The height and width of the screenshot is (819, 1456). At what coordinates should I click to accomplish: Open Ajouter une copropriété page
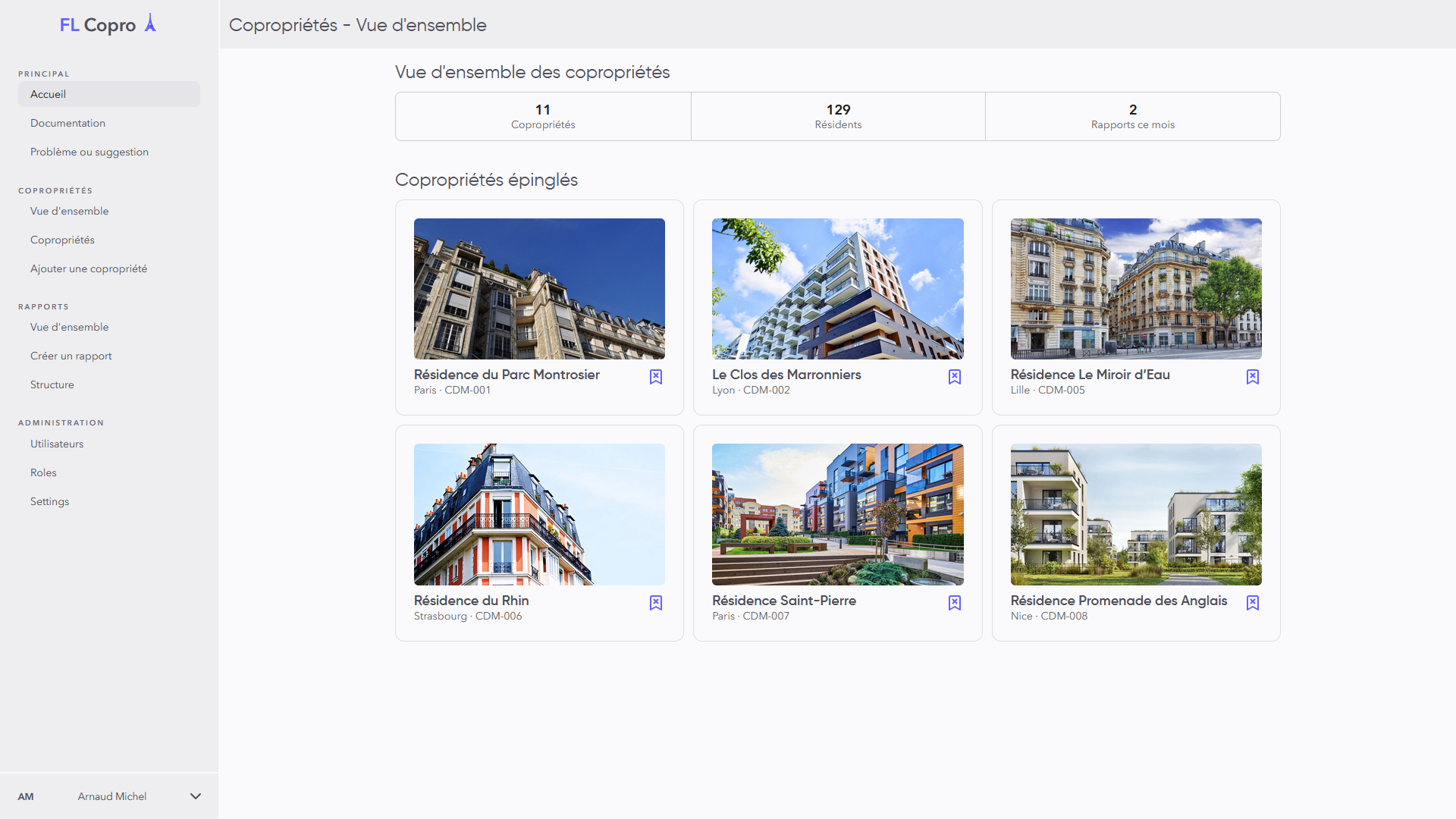(x=89, y=268)
